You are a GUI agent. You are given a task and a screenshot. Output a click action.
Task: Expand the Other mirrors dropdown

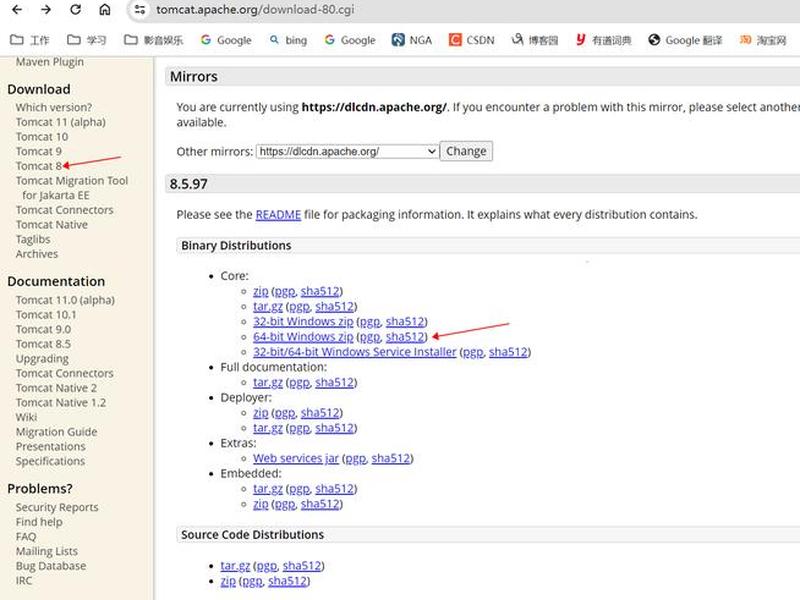[347, 152]
